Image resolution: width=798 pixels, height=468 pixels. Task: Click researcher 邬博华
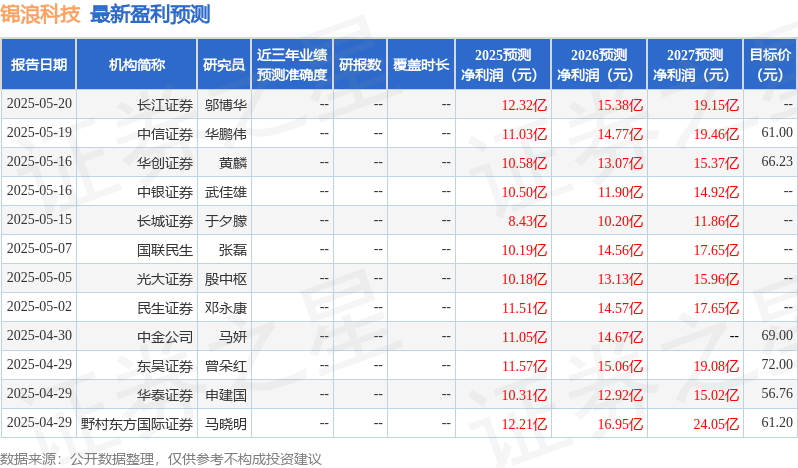click(225, 105)
